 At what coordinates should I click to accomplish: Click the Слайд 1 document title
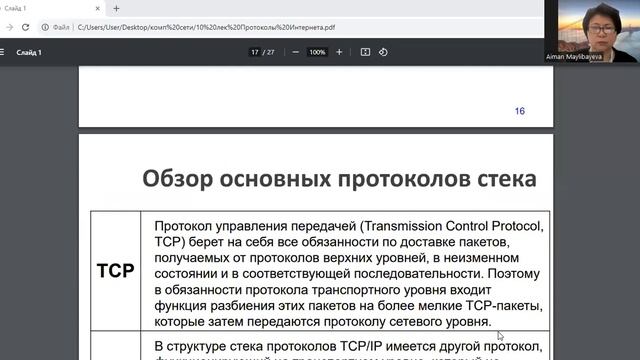[x=29, y=52]
